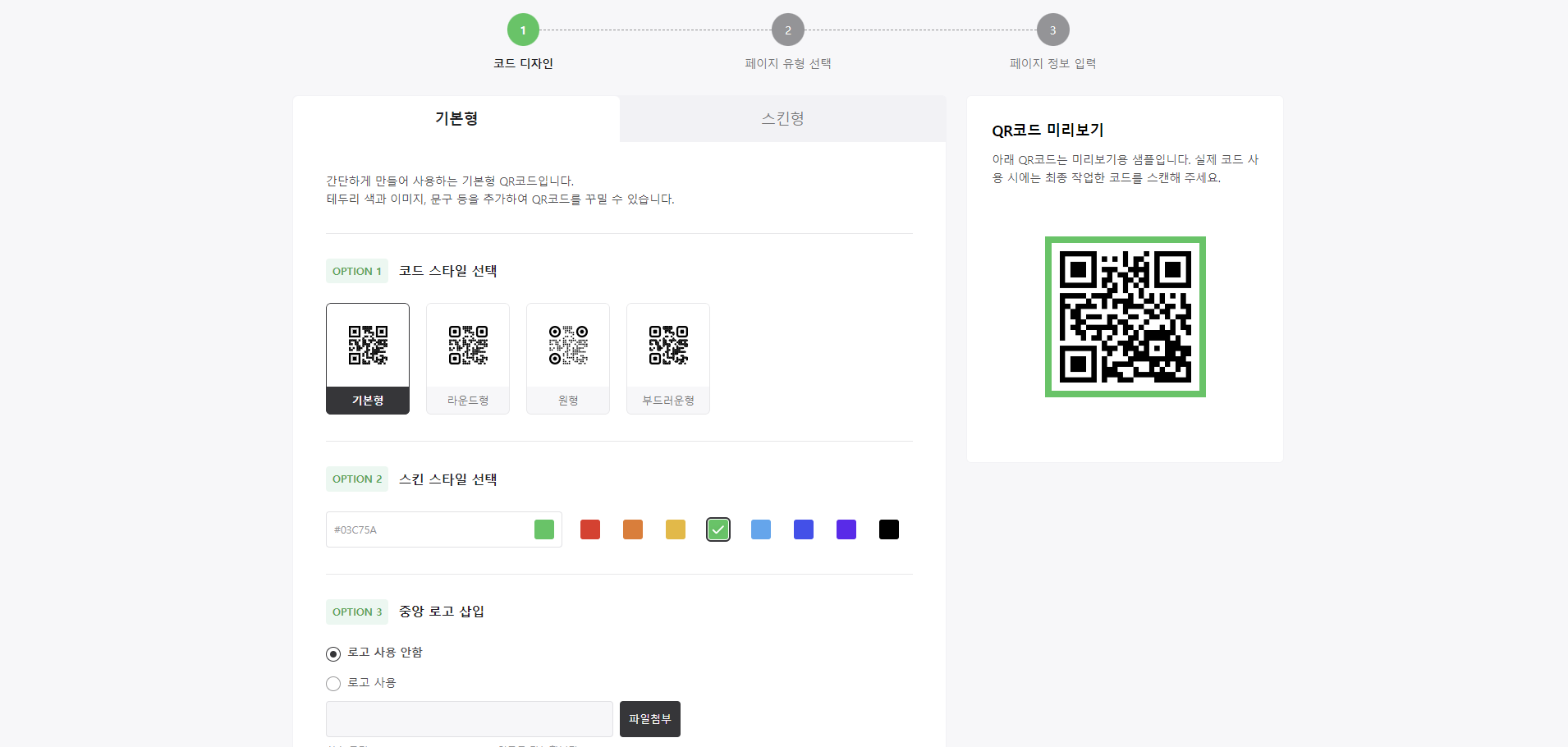Pick the light blue color swatch
Viewport: 1568px width, 747px height.
click(761, 529)
